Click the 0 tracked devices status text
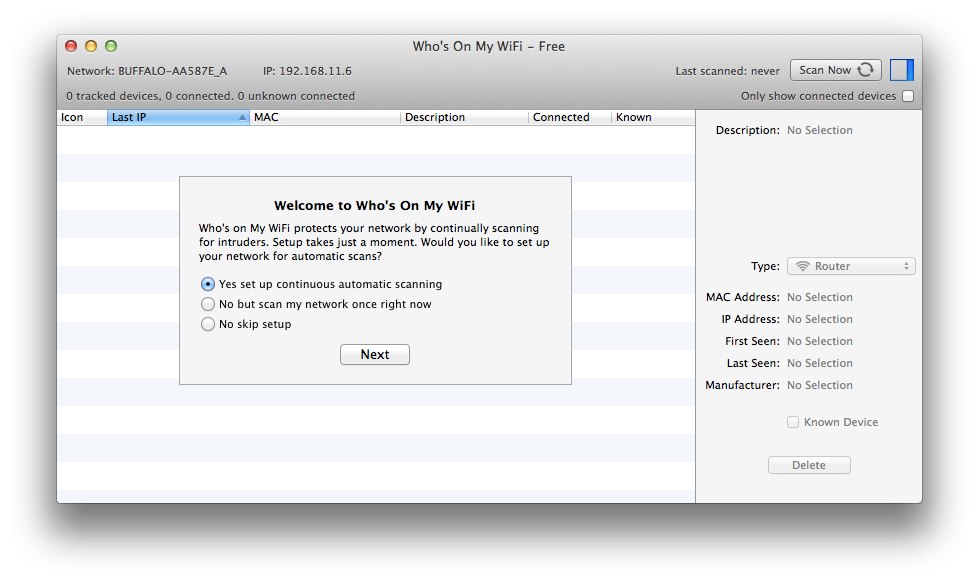This screenshot has width=979, height=582. point(210,96)
